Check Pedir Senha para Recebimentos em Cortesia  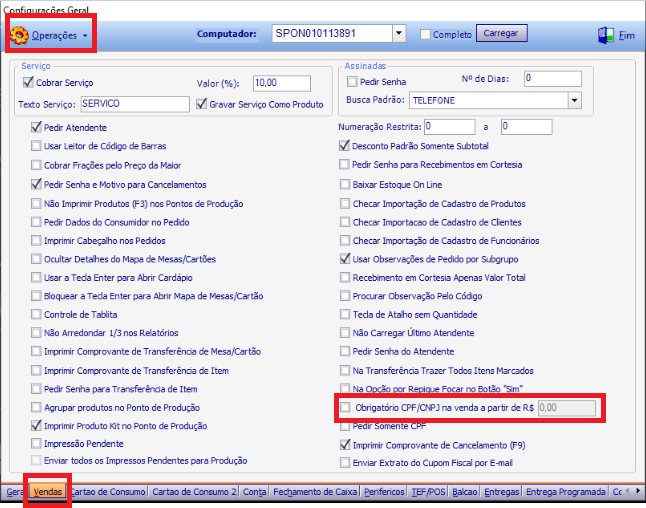tap(344, 164)
